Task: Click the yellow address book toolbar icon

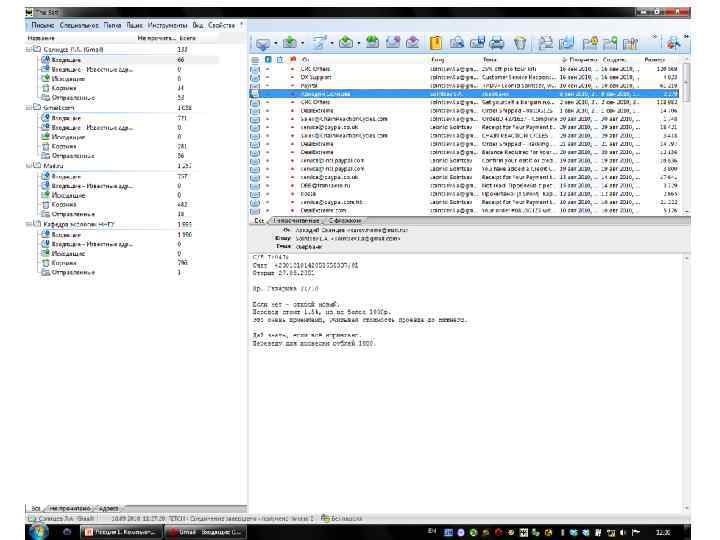Action: (436, 43)
